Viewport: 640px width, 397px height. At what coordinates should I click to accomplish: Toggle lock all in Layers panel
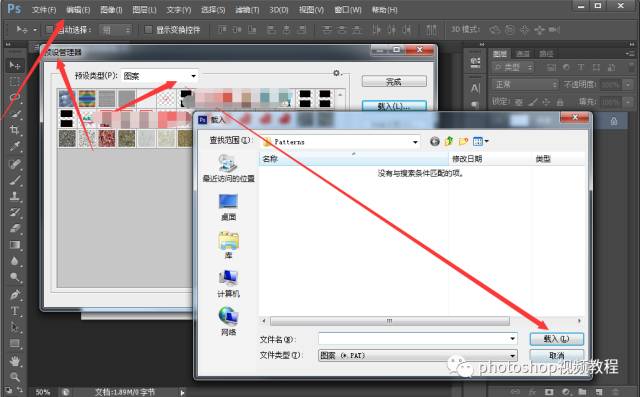point(560,102)
